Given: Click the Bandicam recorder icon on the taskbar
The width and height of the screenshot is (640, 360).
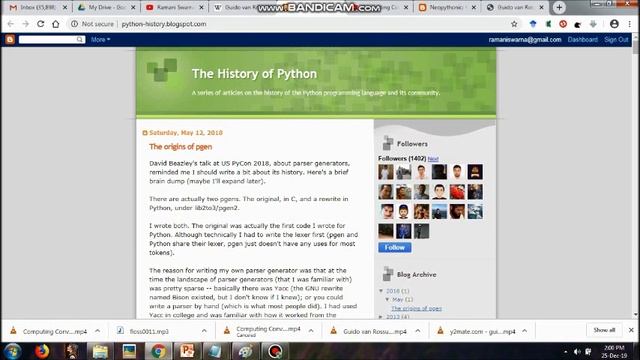Looking at the screenshot, I should click(x=275, y=351).
